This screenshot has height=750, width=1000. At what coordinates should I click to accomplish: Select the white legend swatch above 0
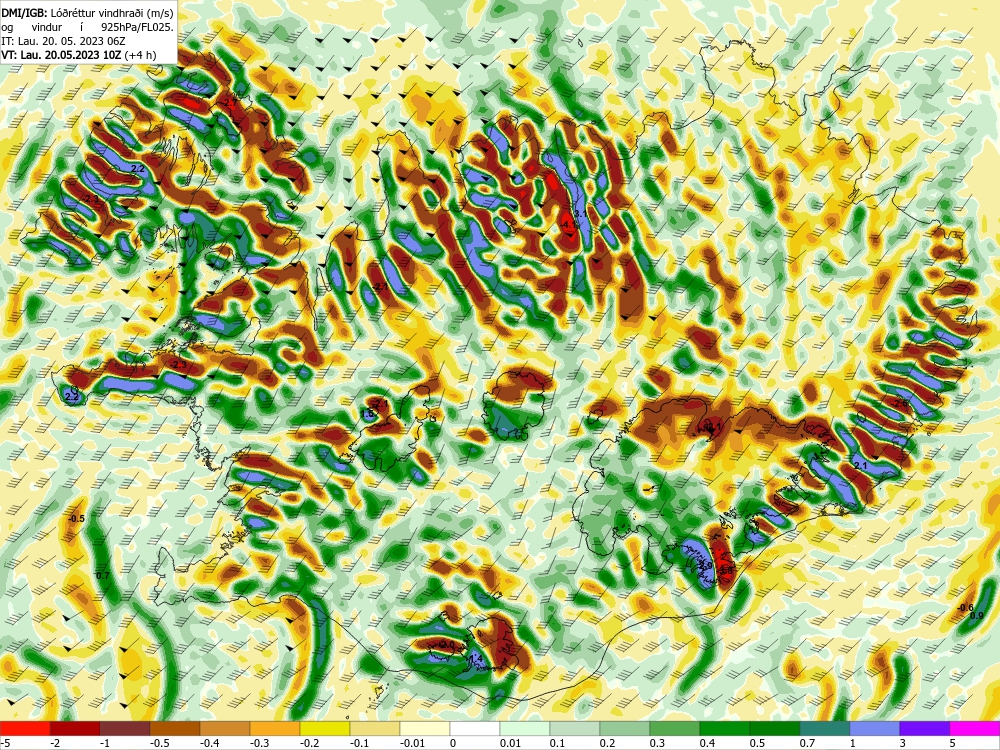(x=475, y=728)
